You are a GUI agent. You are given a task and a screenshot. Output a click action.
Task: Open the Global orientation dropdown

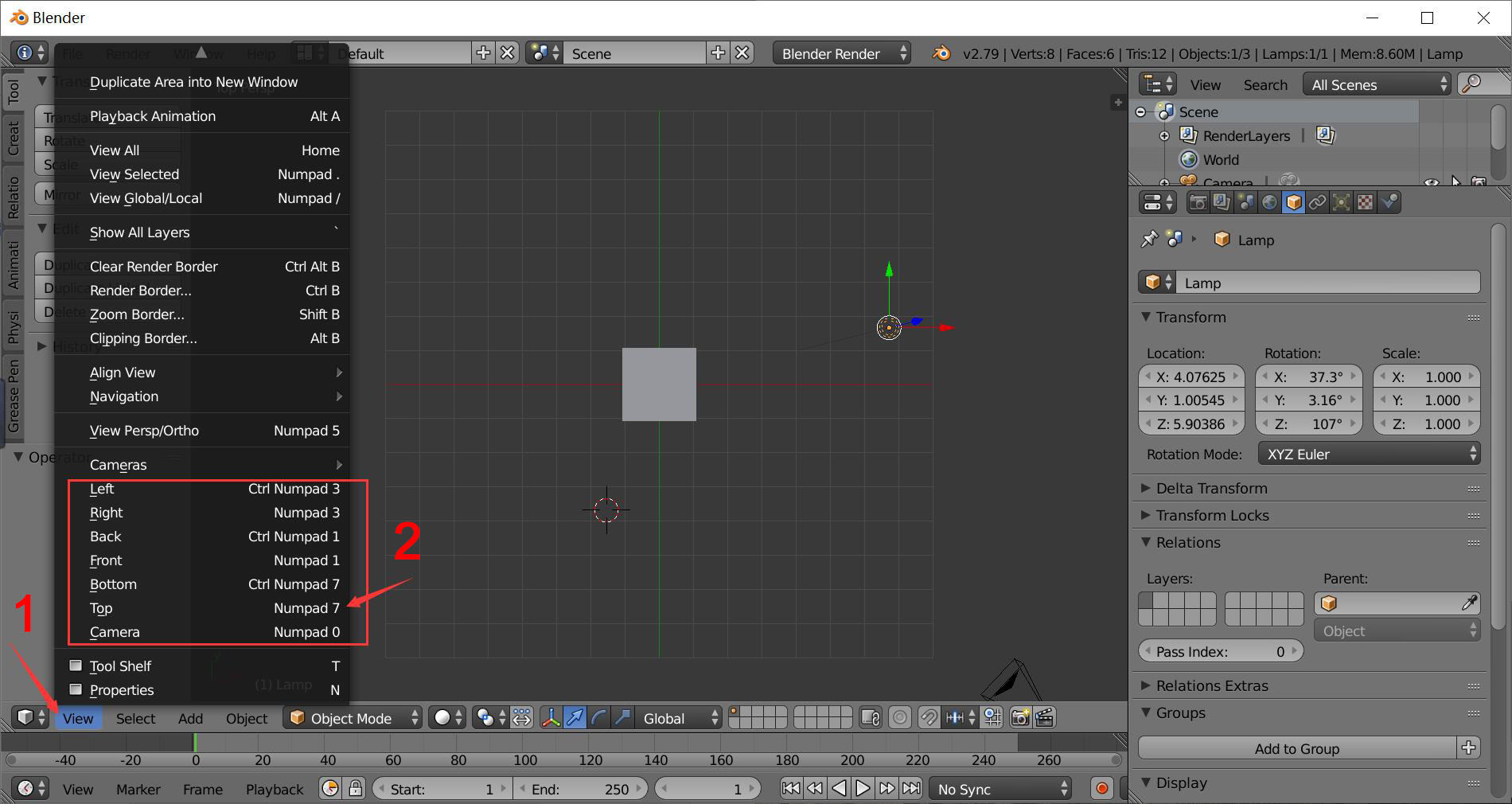[x=678, y=718]
